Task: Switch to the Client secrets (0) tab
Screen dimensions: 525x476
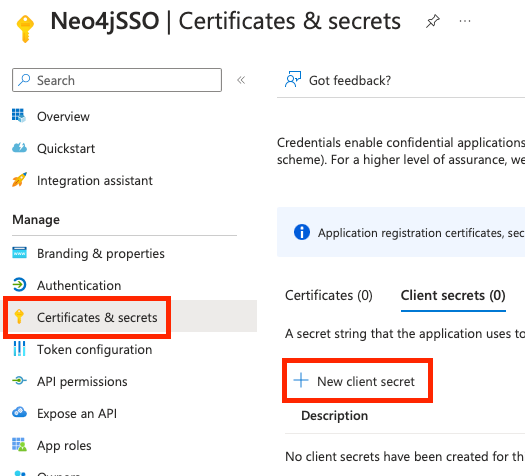Action: [x=453, y=296]
